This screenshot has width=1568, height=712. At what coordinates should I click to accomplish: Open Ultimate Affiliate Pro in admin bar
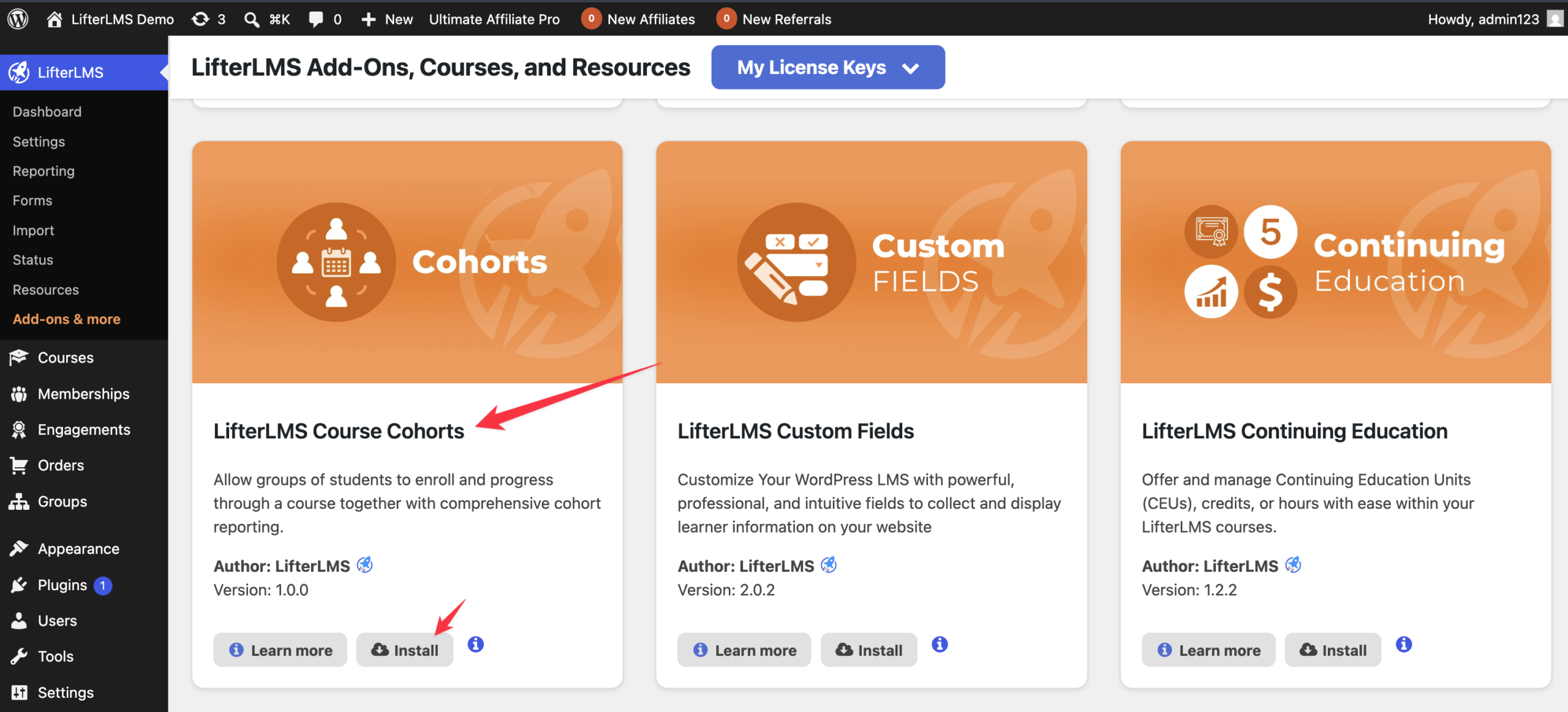(x=494, y=19)
